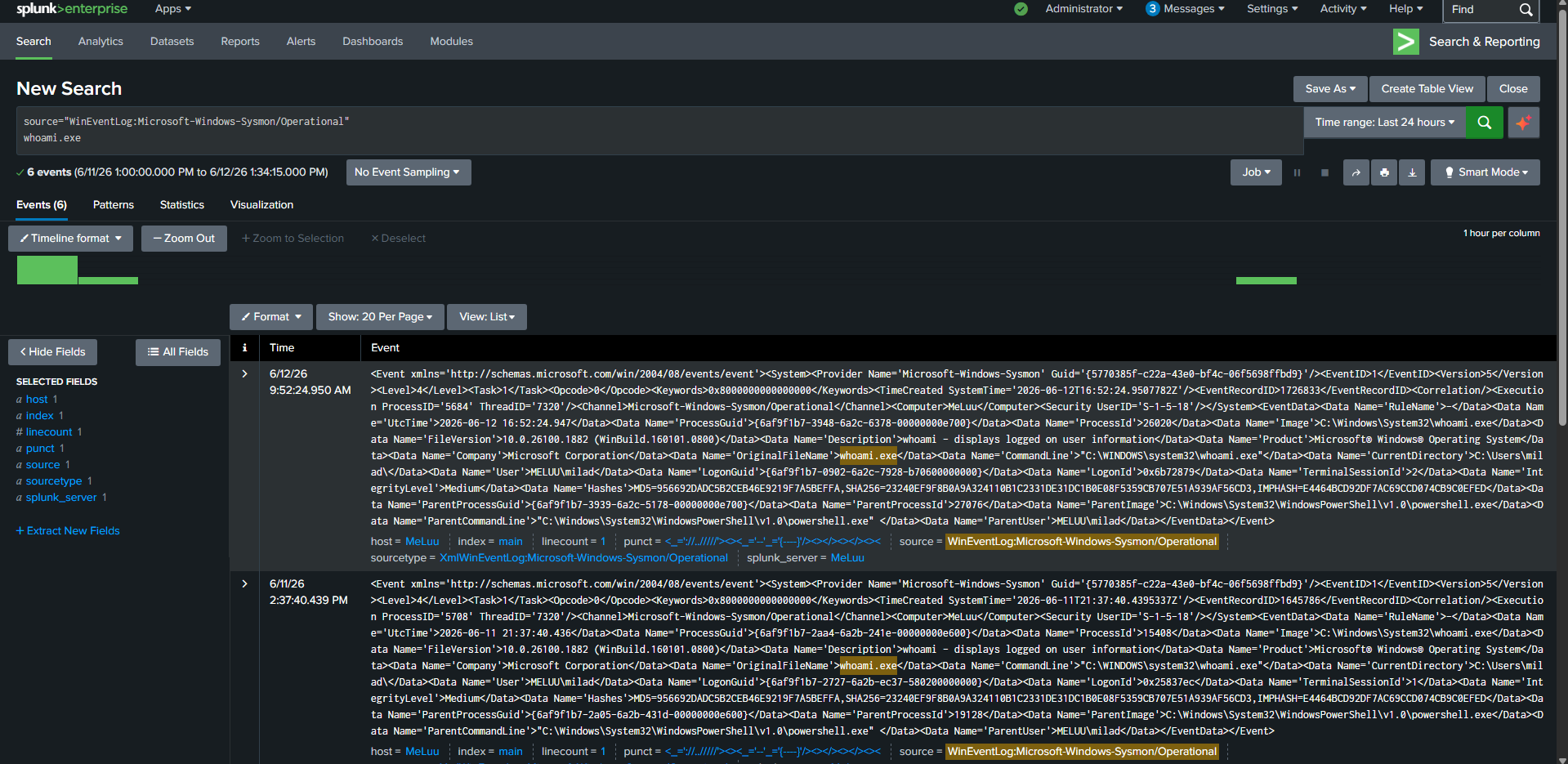Click Zoom Out on timeline

184,239
